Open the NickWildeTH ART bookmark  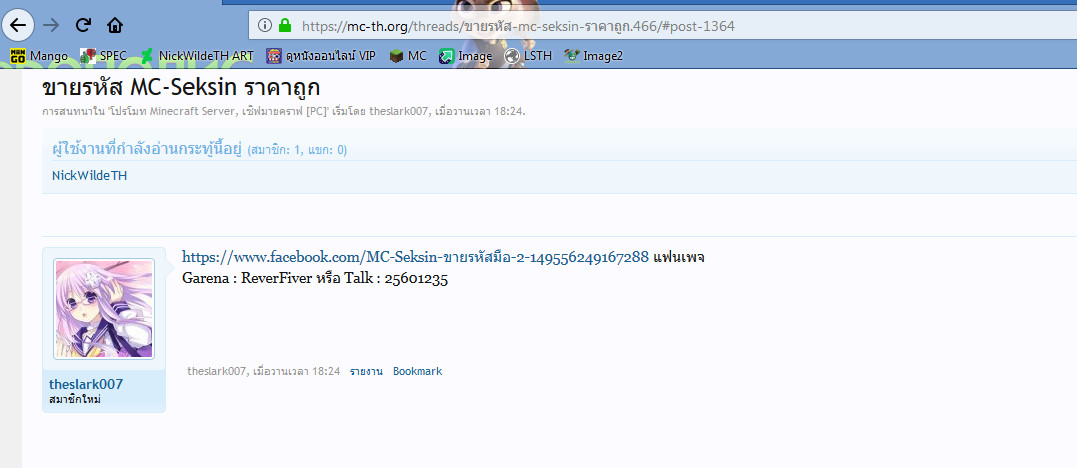pyautogui.click(x=197, y=56)
